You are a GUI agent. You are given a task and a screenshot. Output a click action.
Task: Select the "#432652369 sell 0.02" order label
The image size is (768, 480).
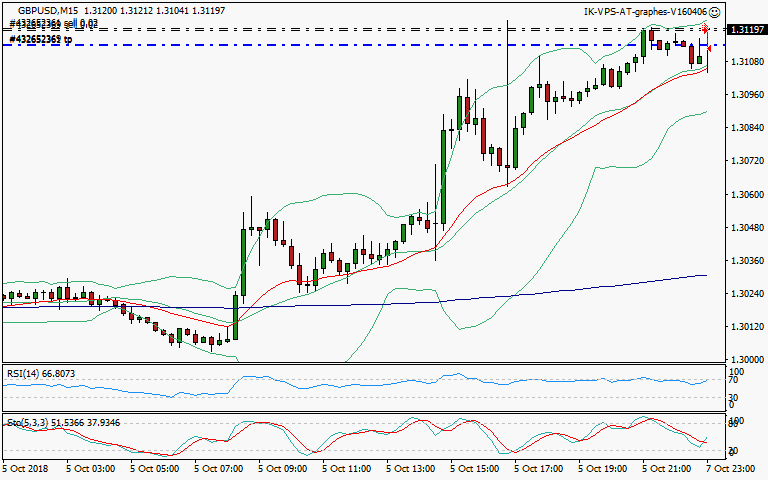point(53,23)
